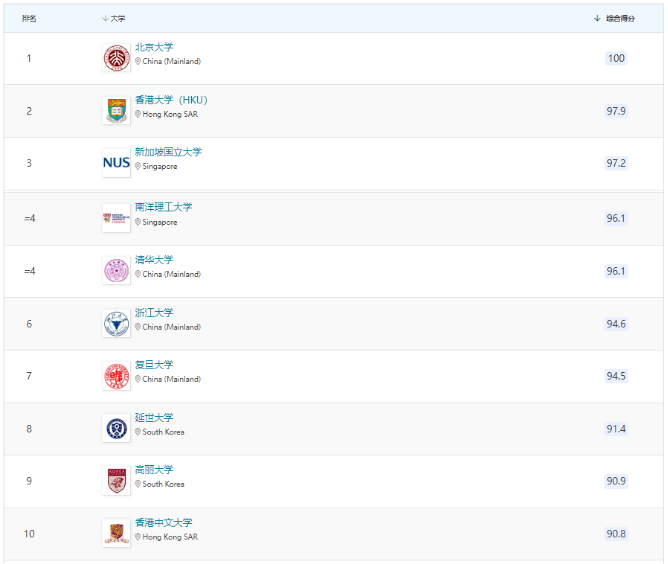Click the HKU crest logo
Viewport: 668px width, 564px height.
pos(116,111)
